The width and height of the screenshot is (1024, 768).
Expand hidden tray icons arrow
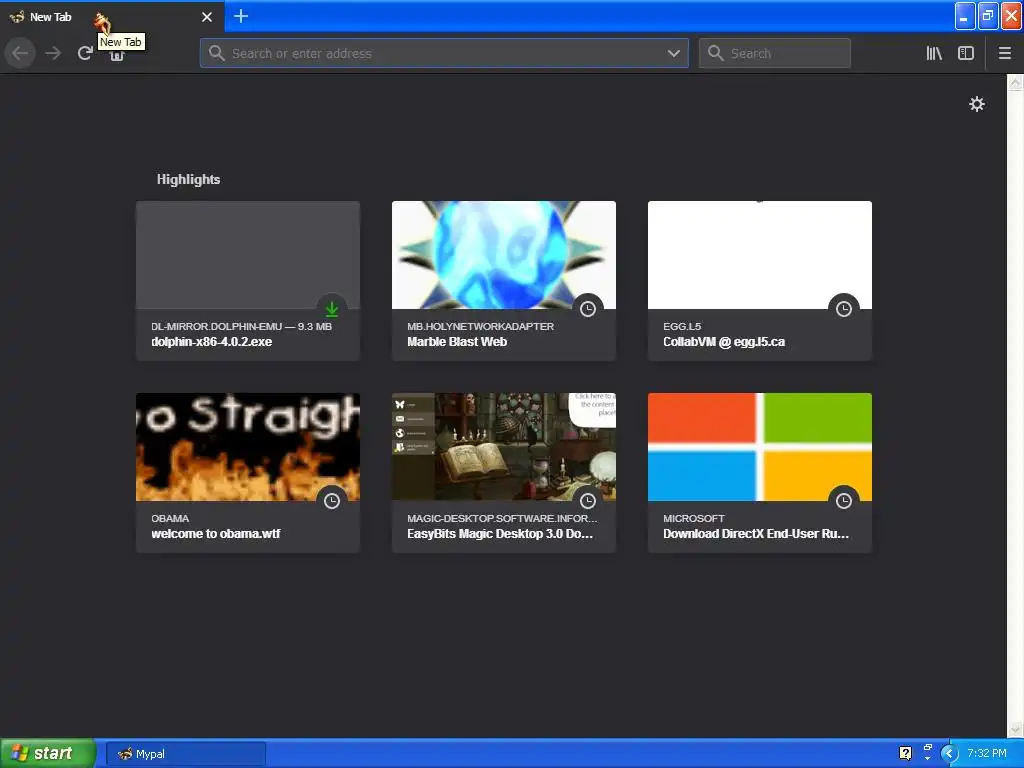[949, 754]
